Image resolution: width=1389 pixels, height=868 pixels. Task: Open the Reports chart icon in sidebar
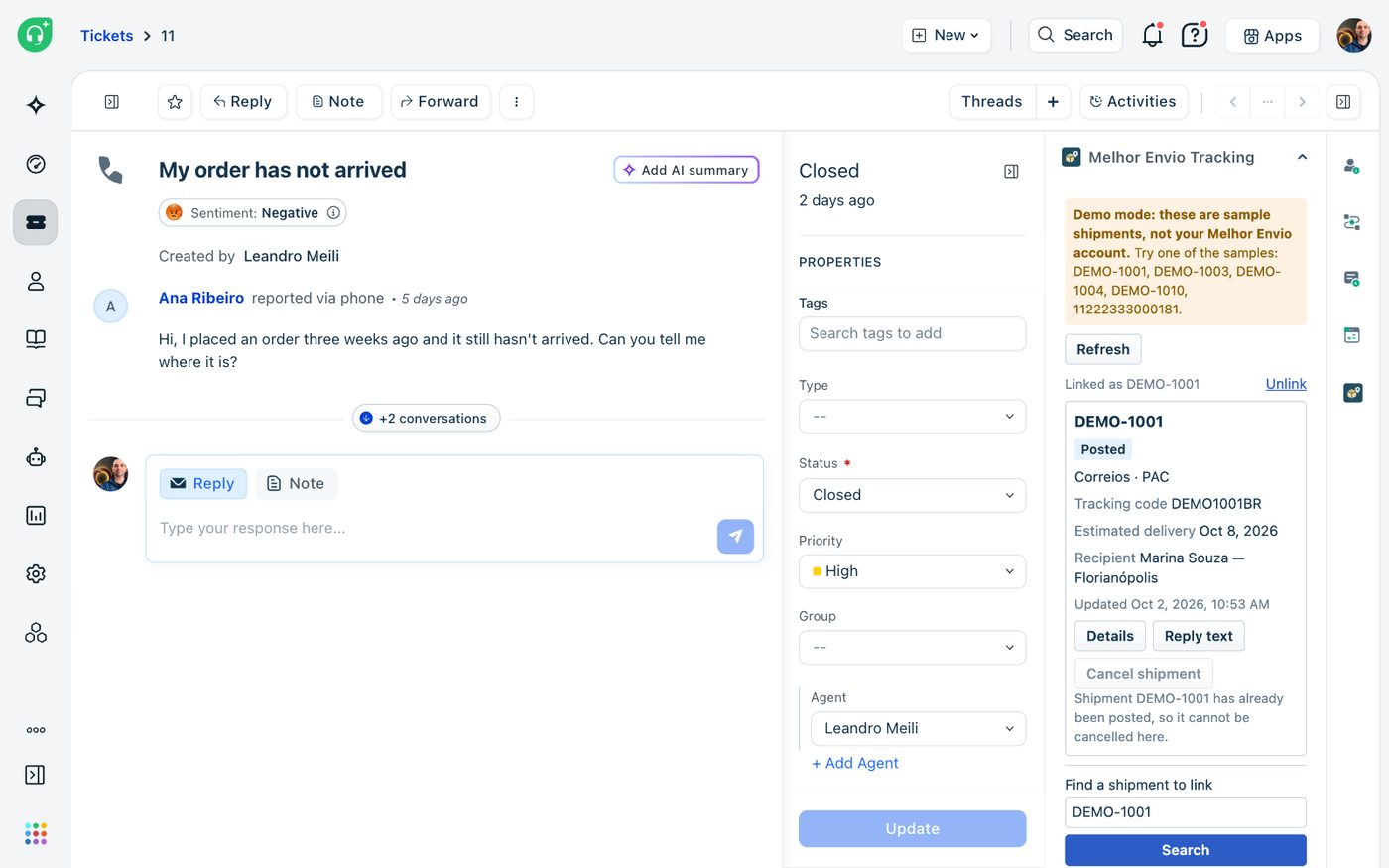(x=36, y=515)
